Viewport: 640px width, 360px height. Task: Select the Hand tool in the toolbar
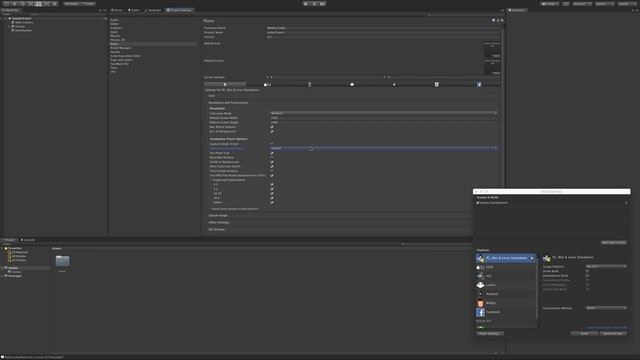[7, 4]
